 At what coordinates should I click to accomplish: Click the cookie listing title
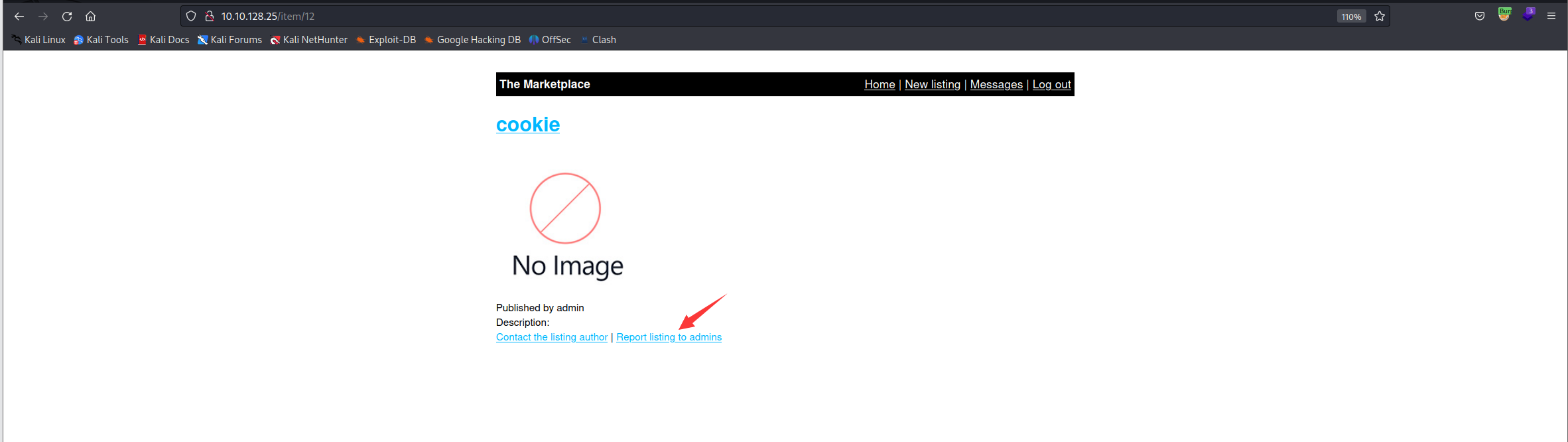(x=528, y=124)
